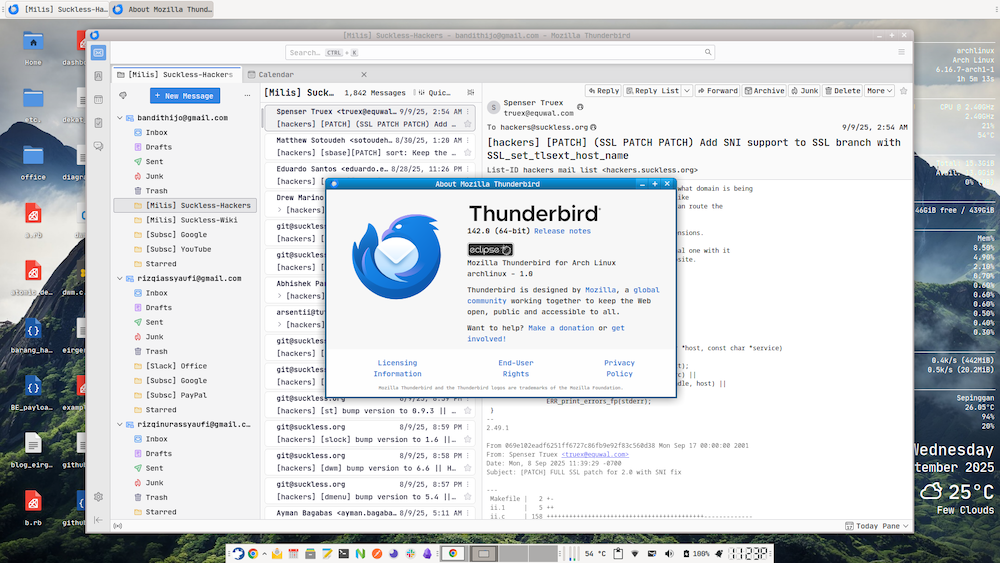Image resolution: width=1000 pixels, height=563 pixels.
Task: Open the Chat space icon
Action: tap(98, 146)
